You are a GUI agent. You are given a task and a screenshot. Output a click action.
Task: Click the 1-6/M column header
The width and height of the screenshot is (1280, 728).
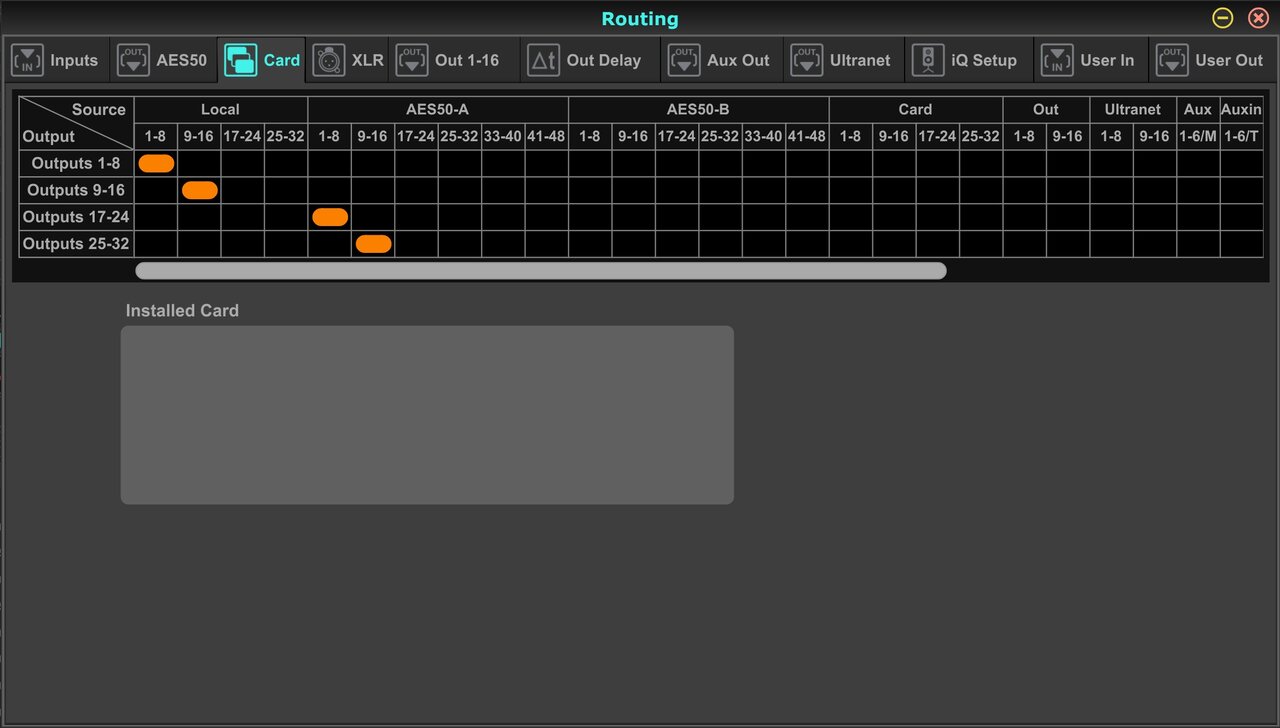pos(1198,136)
